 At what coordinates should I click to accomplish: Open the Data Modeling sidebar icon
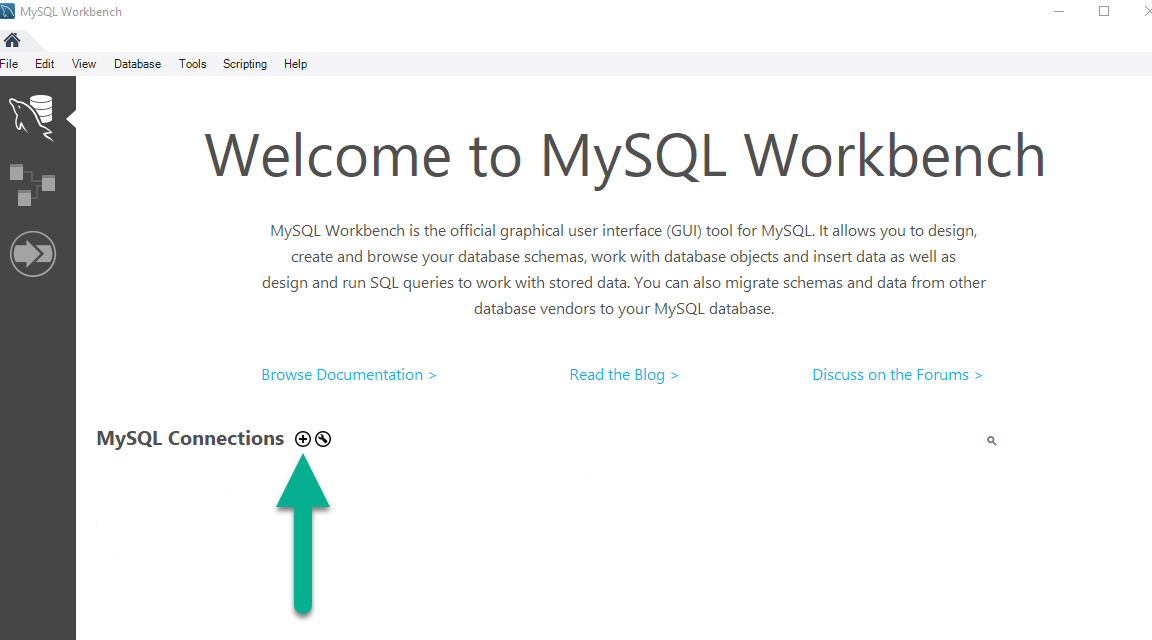pyautogui.click(x=34, y=185)
